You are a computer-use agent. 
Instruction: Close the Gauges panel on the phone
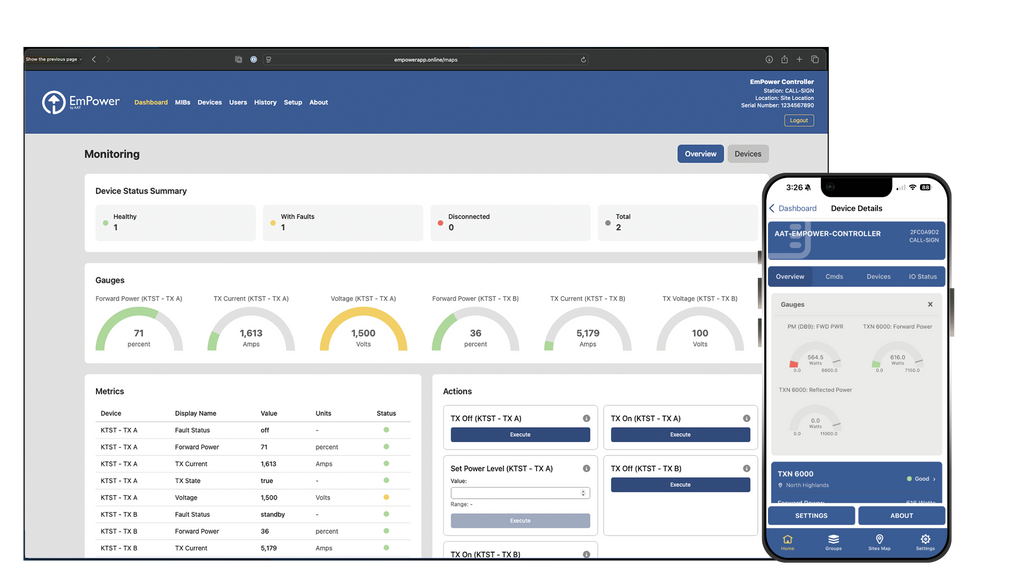coord(930,304)
